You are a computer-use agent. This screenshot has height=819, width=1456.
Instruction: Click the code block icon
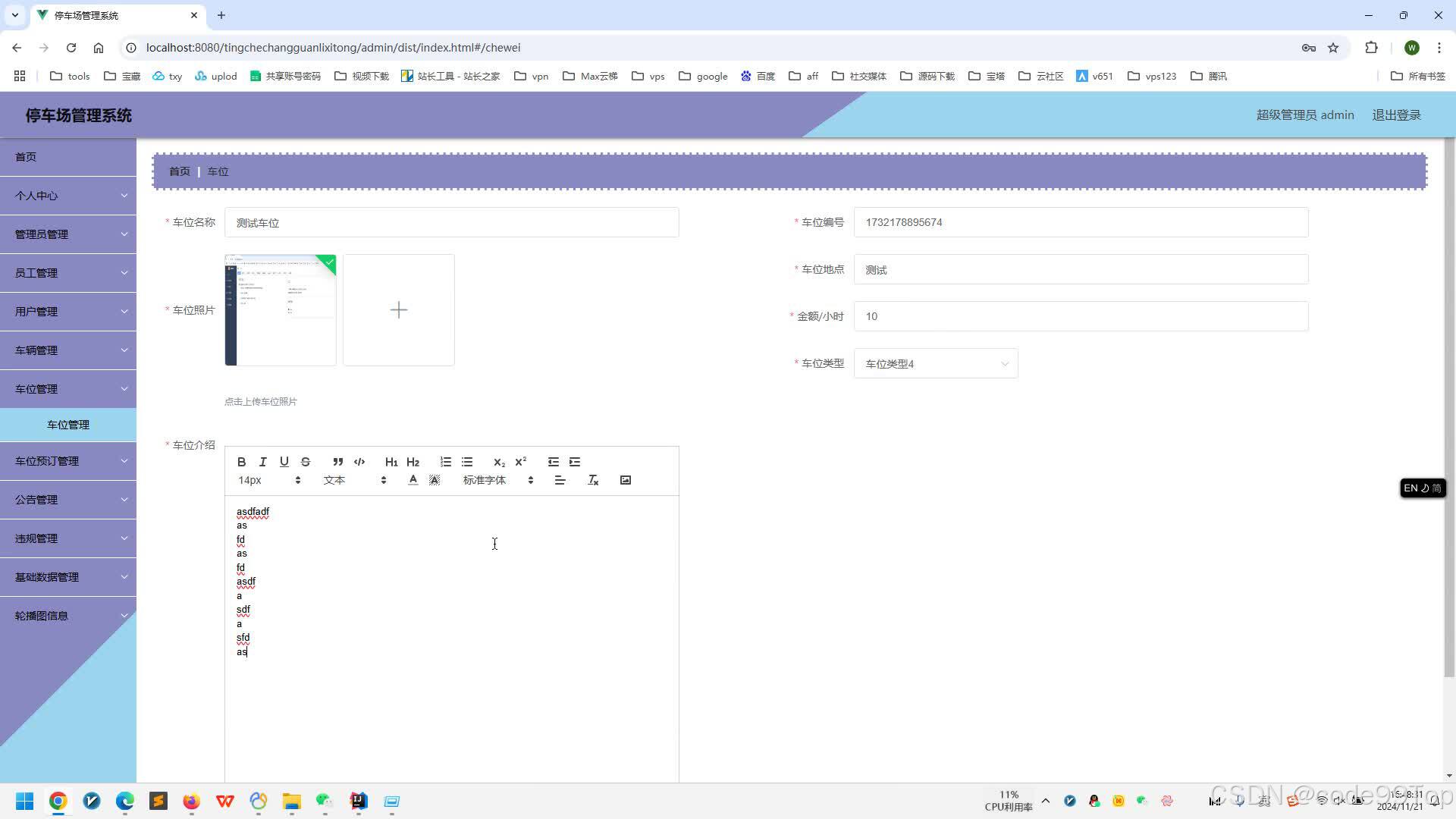tap(359, 462)
